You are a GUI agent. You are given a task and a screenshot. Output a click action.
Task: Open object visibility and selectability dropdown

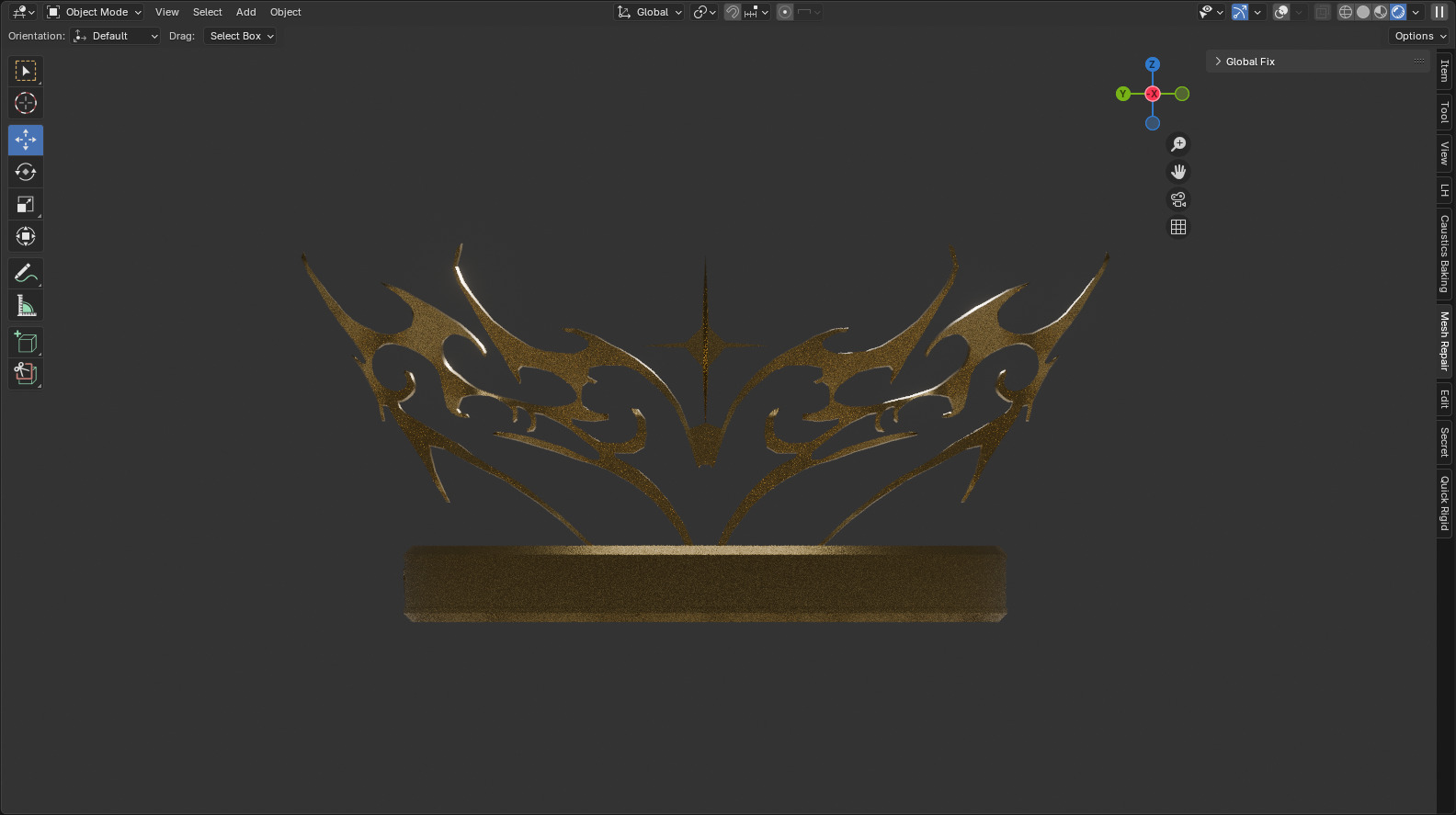pos(1211,12)
